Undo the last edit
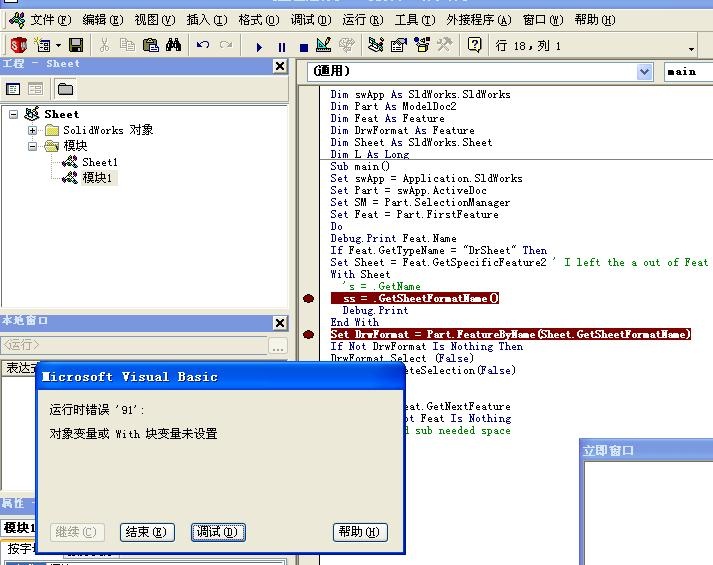 coord(203,45)
